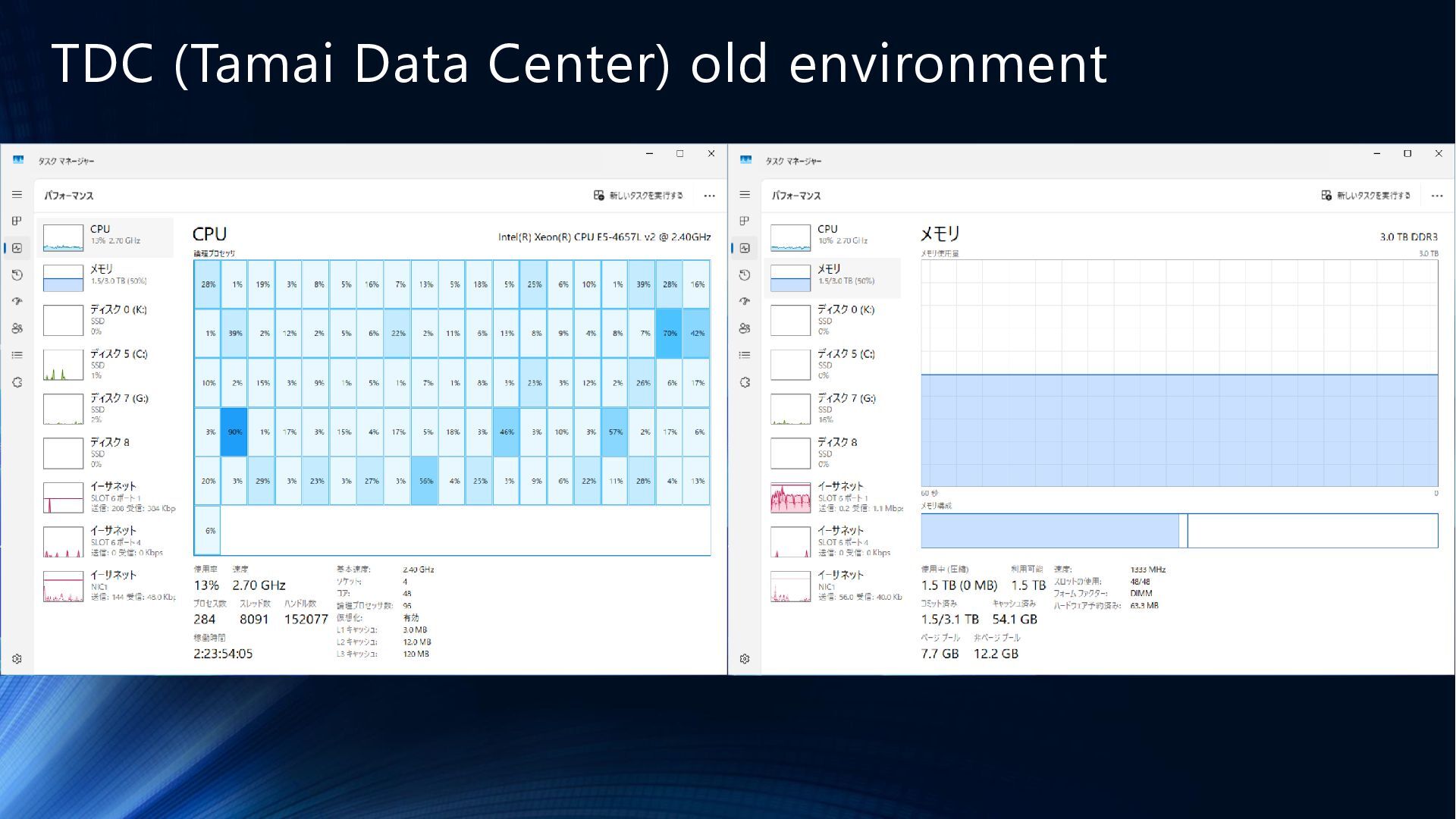Image resolution: width=1456 pixels, height=819 pixels.
Task: Select Performance icon in right Task Manager sidebar
Action: (x=745, y=248)
